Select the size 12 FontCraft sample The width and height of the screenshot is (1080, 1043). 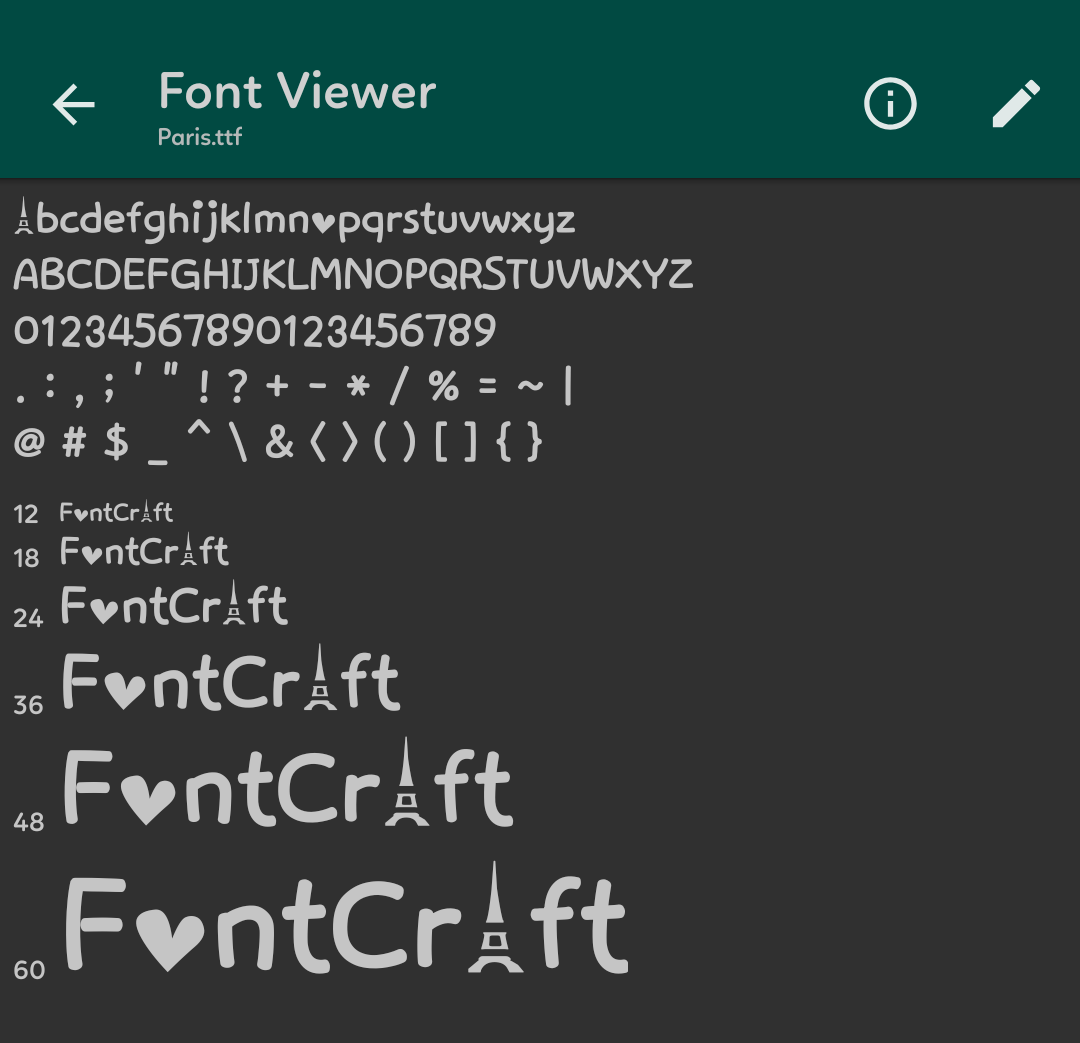point(116,512)
